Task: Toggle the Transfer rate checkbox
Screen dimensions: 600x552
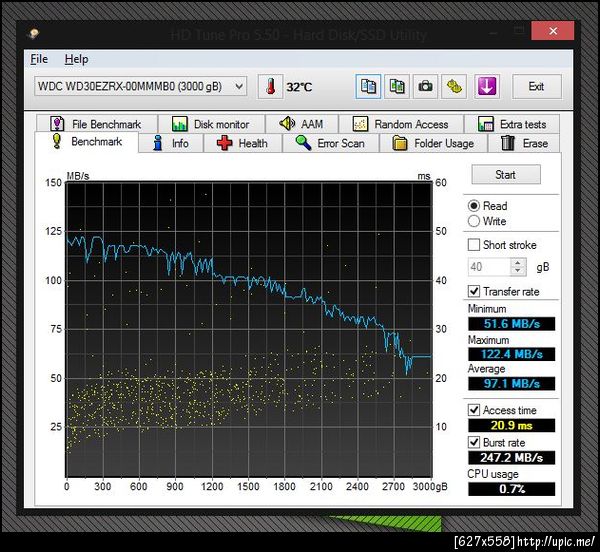Action: (x=474, y=291)
